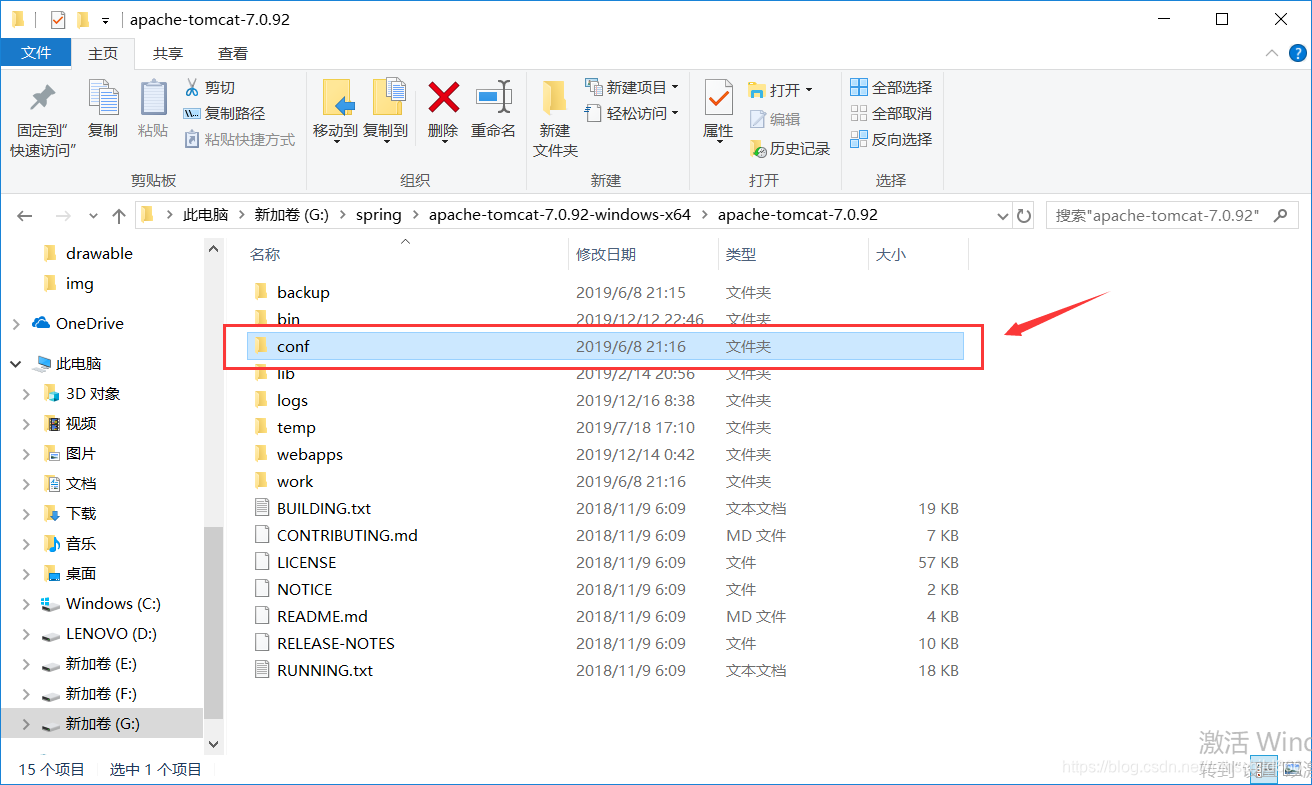Click History (历史记录) button

pyautogui.click(x=790, y=148)
